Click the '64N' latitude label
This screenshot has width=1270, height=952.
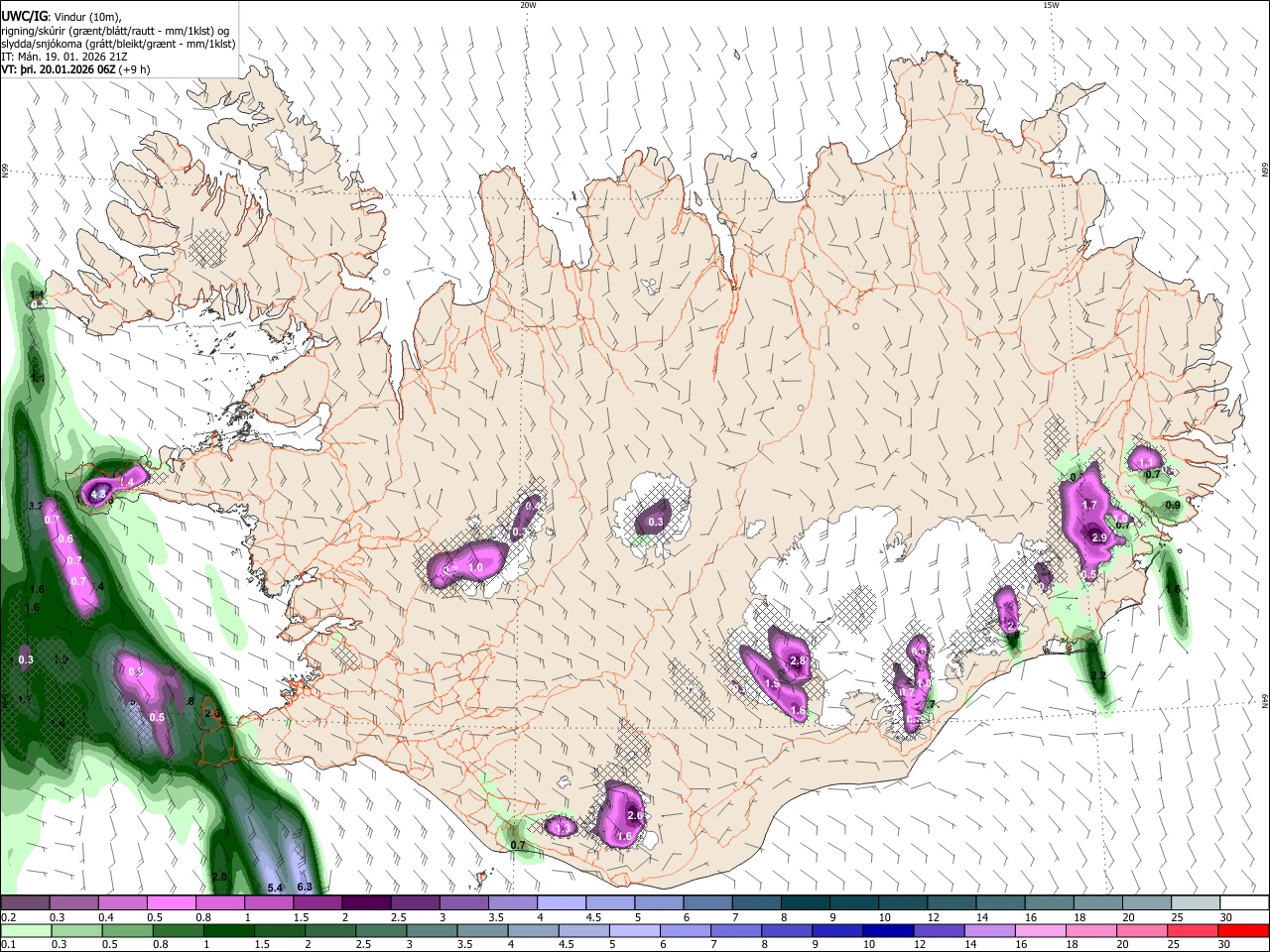1265,700
